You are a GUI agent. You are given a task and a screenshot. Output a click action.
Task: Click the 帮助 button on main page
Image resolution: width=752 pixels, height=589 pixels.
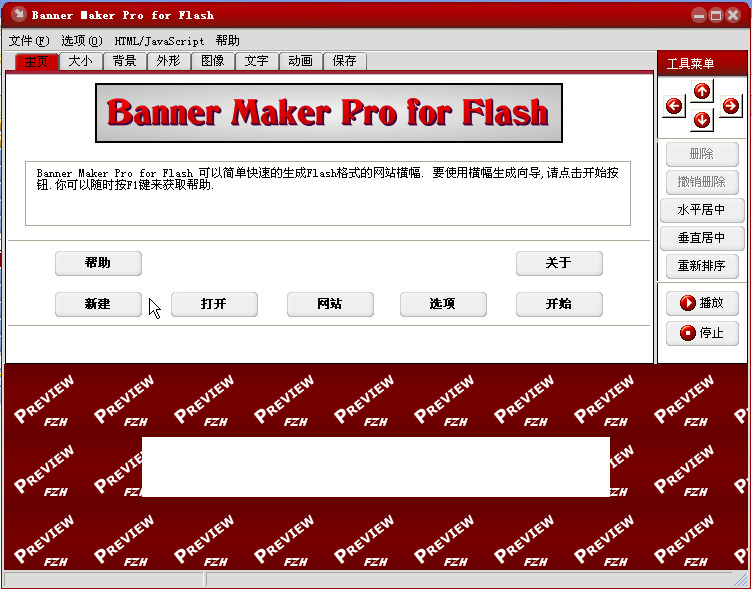point(98,263)
